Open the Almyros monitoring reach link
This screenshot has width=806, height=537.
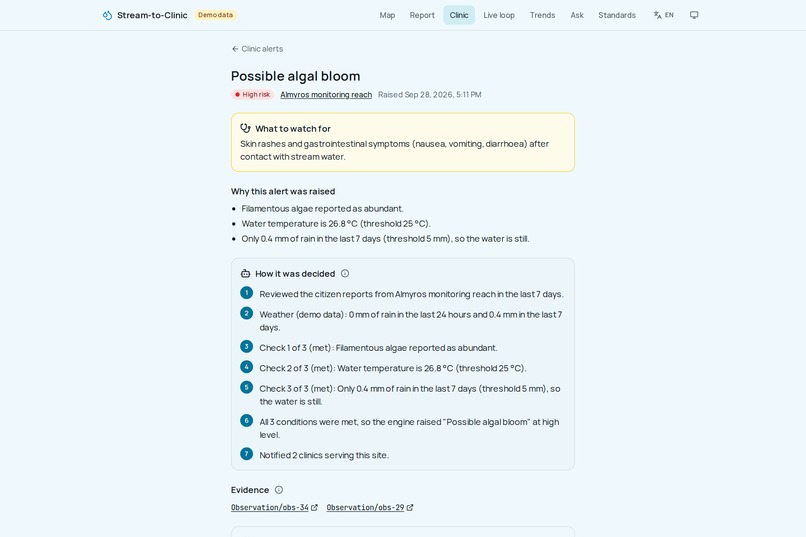pos(326,95)
